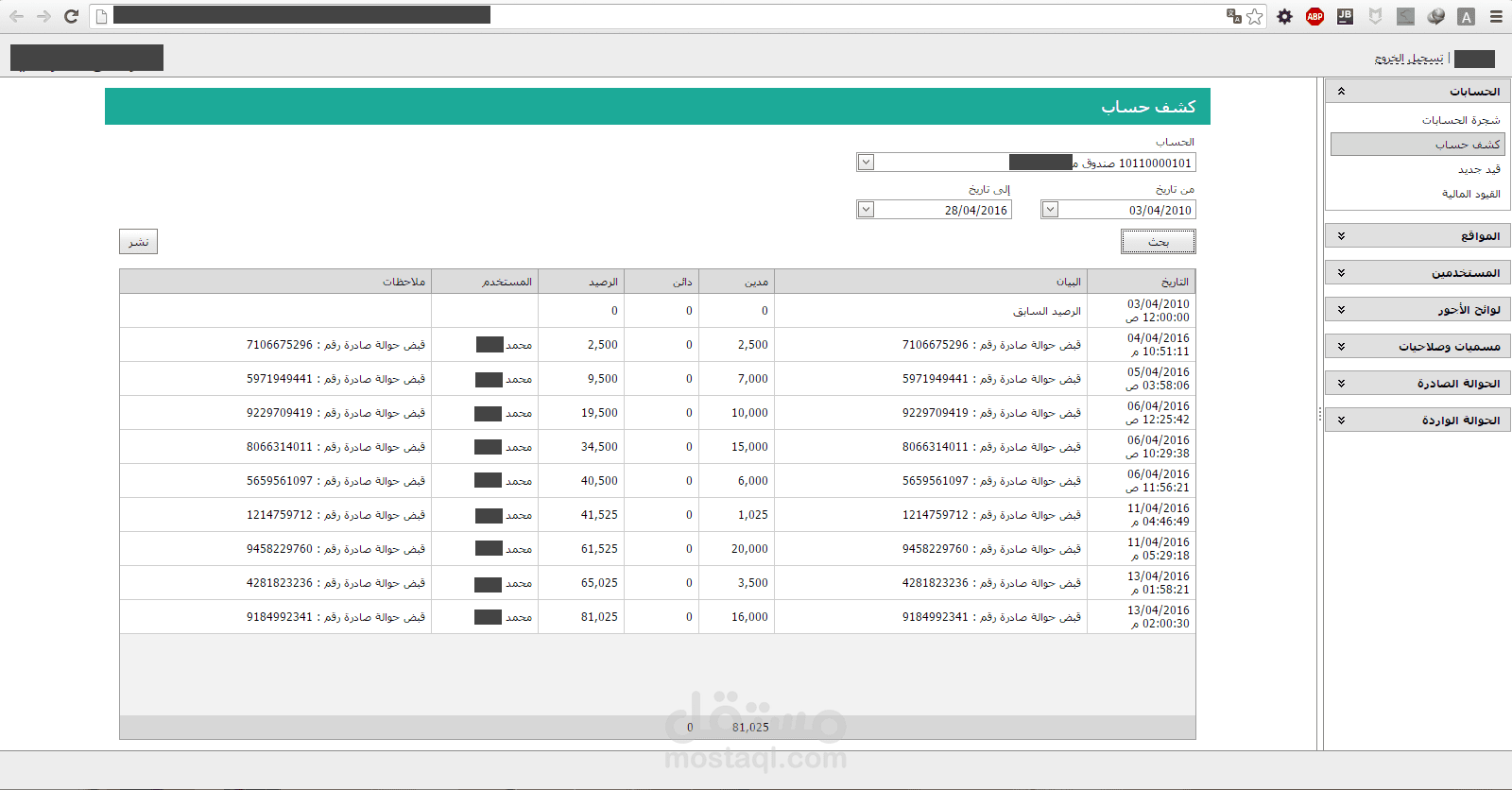Go forward in the browser
This screenshot has width=1512, height=790.
[43, 16]
